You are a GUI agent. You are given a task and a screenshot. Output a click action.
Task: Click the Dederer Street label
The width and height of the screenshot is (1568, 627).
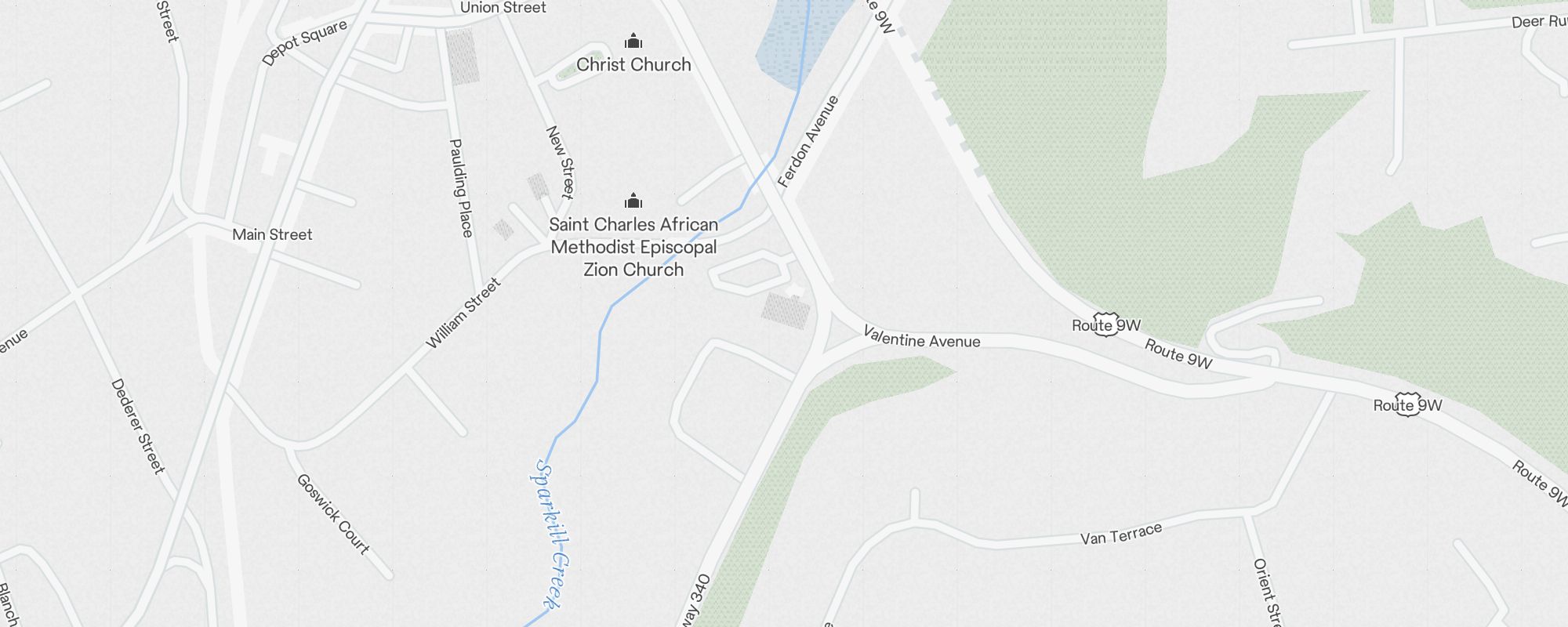[138, 426]
